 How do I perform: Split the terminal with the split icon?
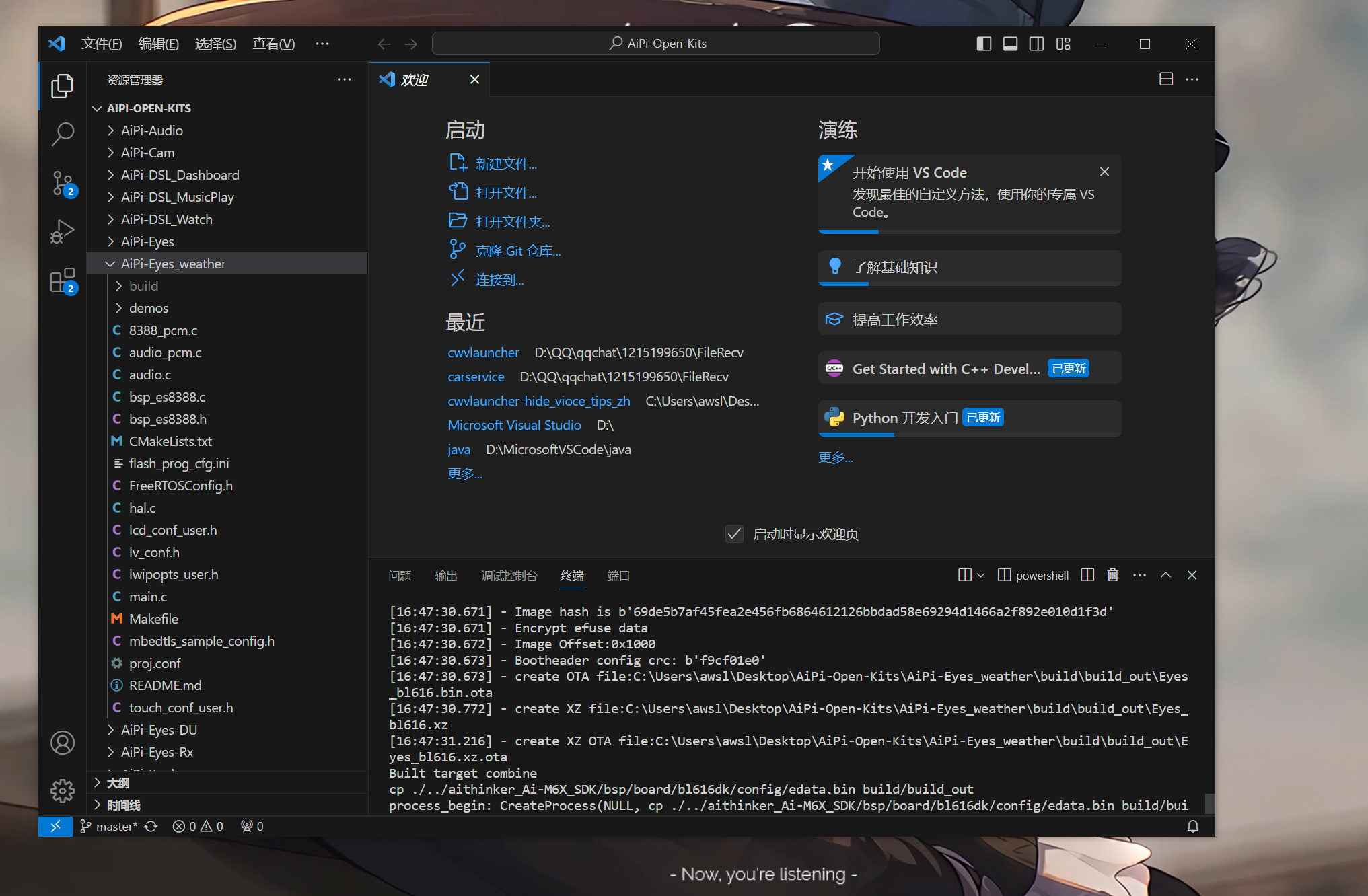1087,575
